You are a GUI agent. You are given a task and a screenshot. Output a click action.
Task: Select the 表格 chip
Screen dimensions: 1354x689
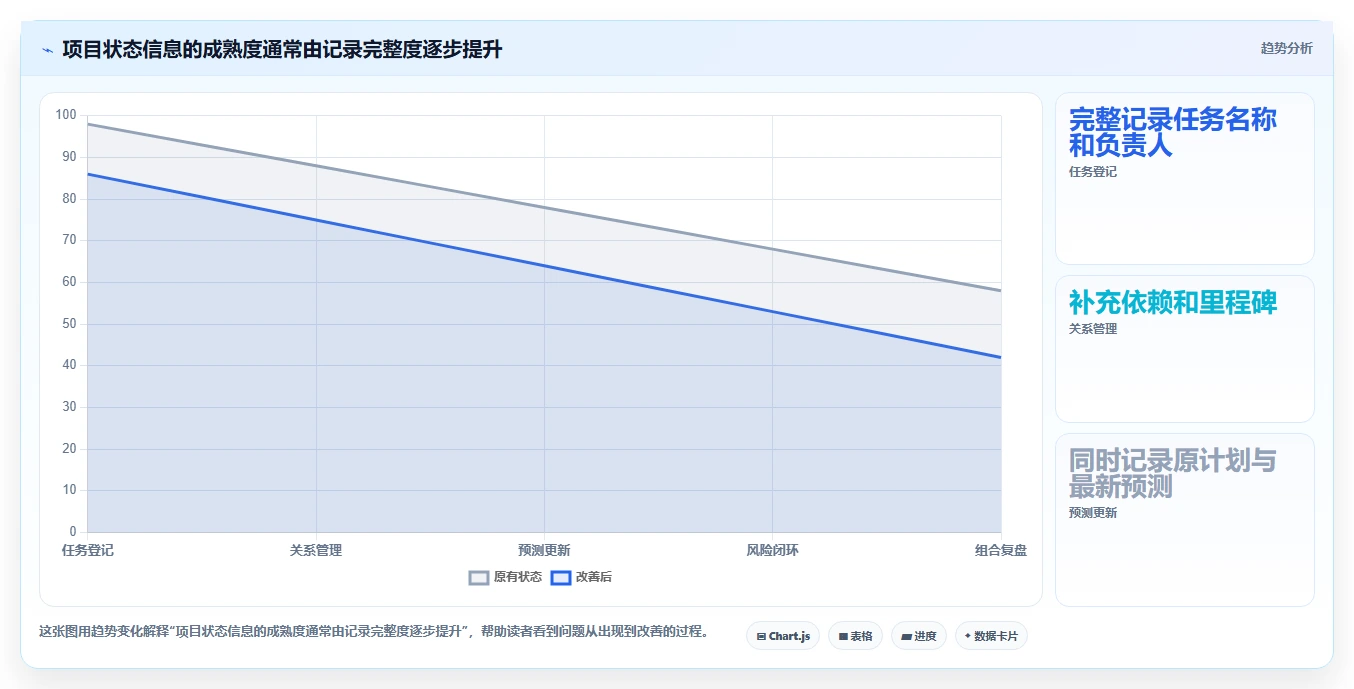tap(855, 636)
